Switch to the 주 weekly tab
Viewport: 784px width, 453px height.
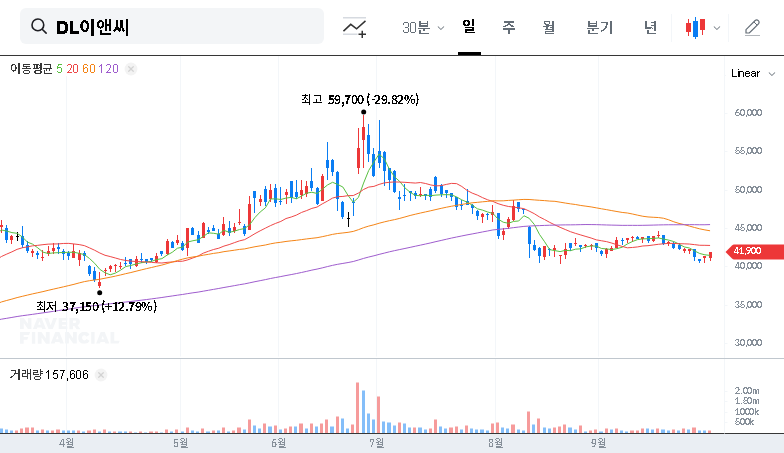coord(508,27)
